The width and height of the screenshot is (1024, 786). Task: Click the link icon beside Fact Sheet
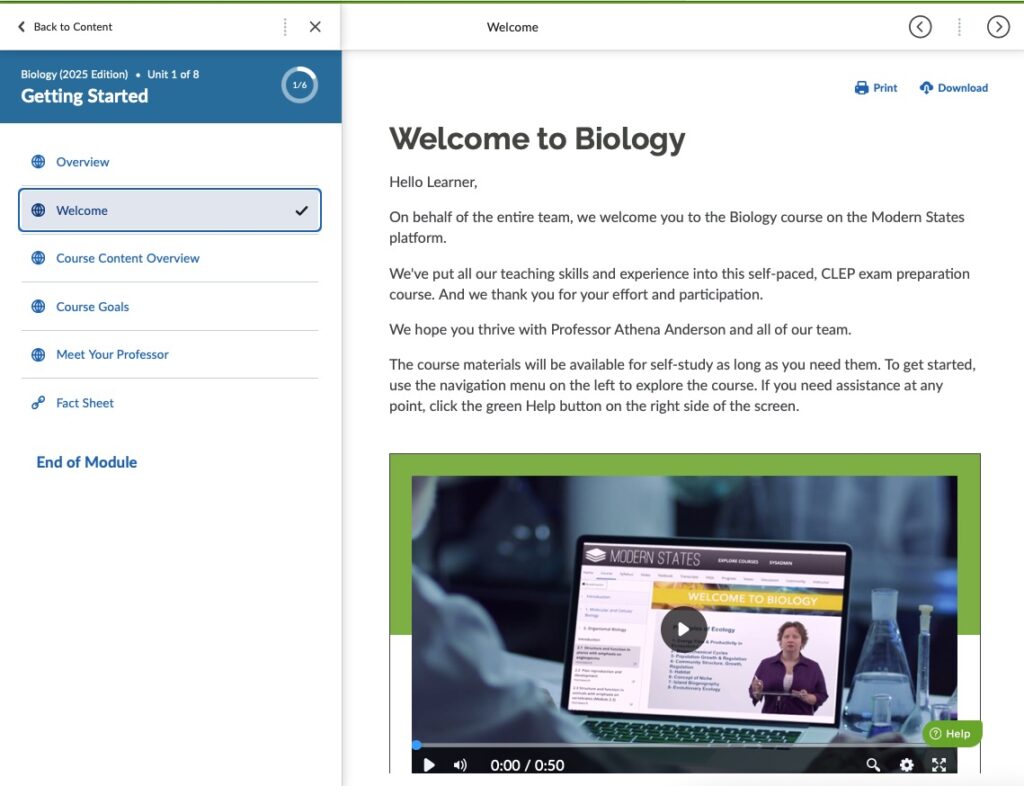(x=37, y=402)
